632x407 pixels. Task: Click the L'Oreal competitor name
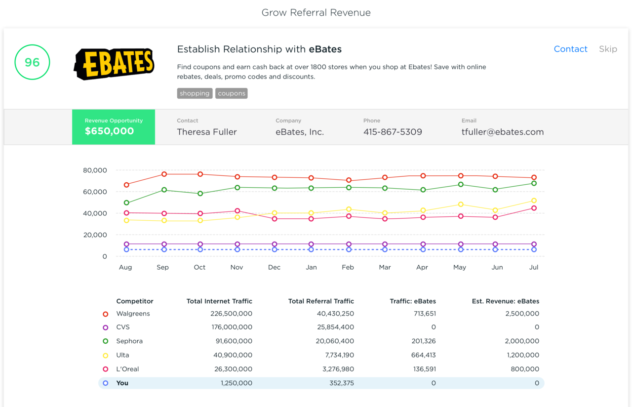point(127,369)
